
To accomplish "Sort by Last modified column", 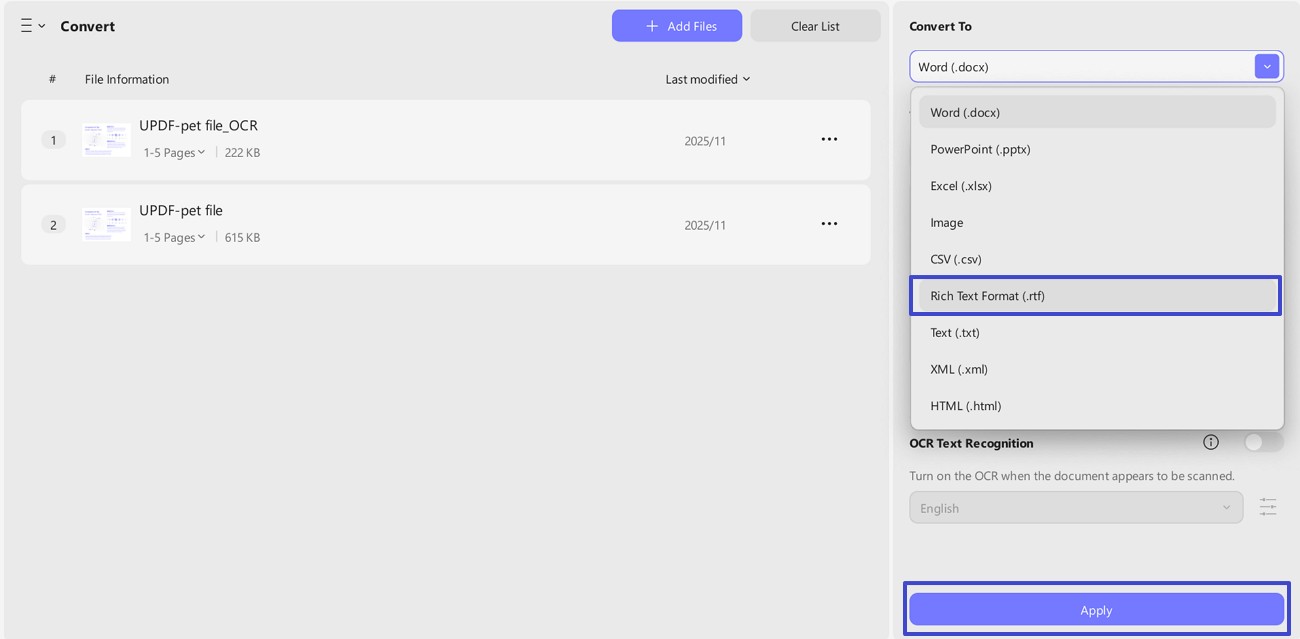I will click(x=708, y=79).
